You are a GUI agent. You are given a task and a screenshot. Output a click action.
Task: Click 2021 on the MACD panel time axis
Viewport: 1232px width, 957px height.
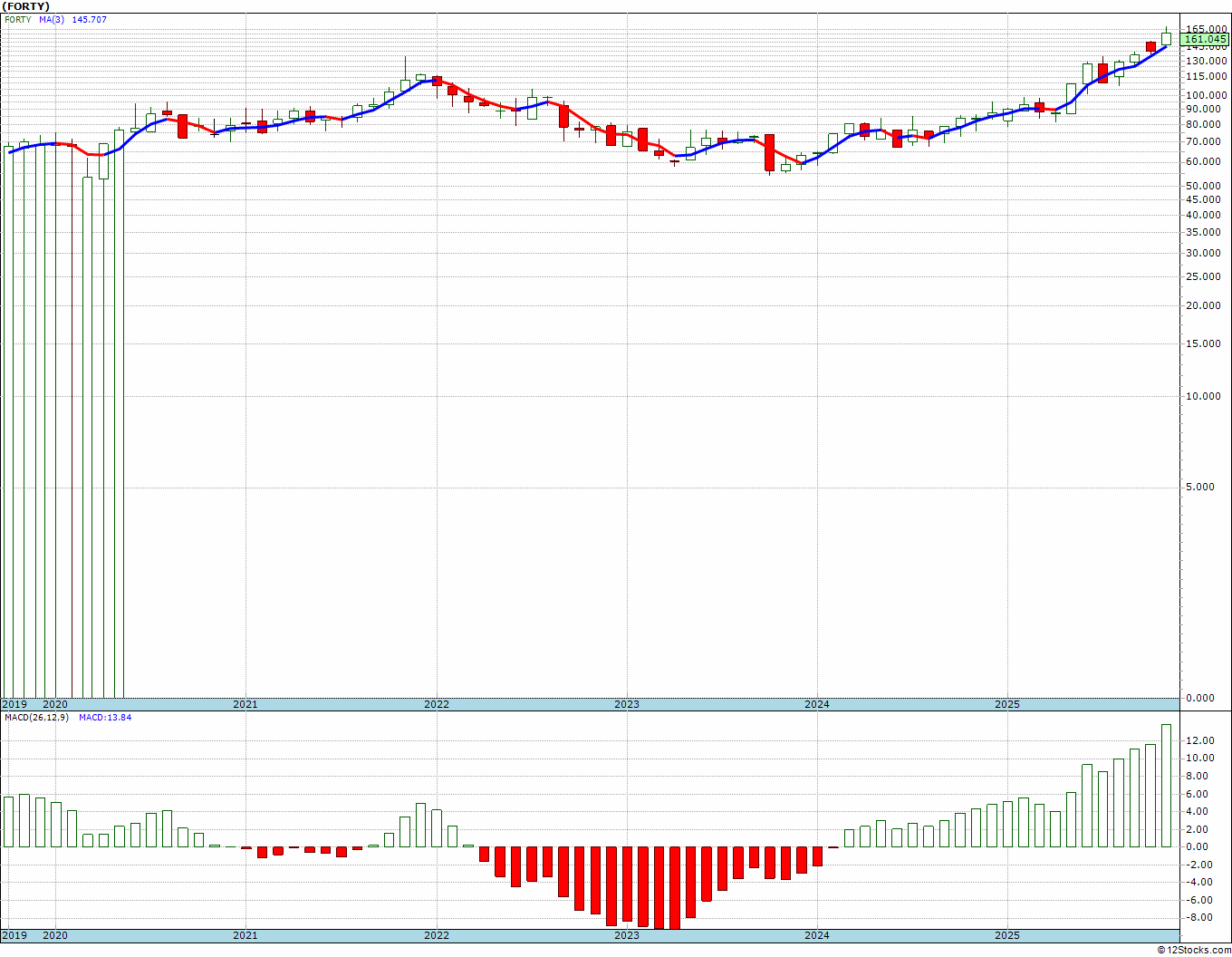click(245, 935)
